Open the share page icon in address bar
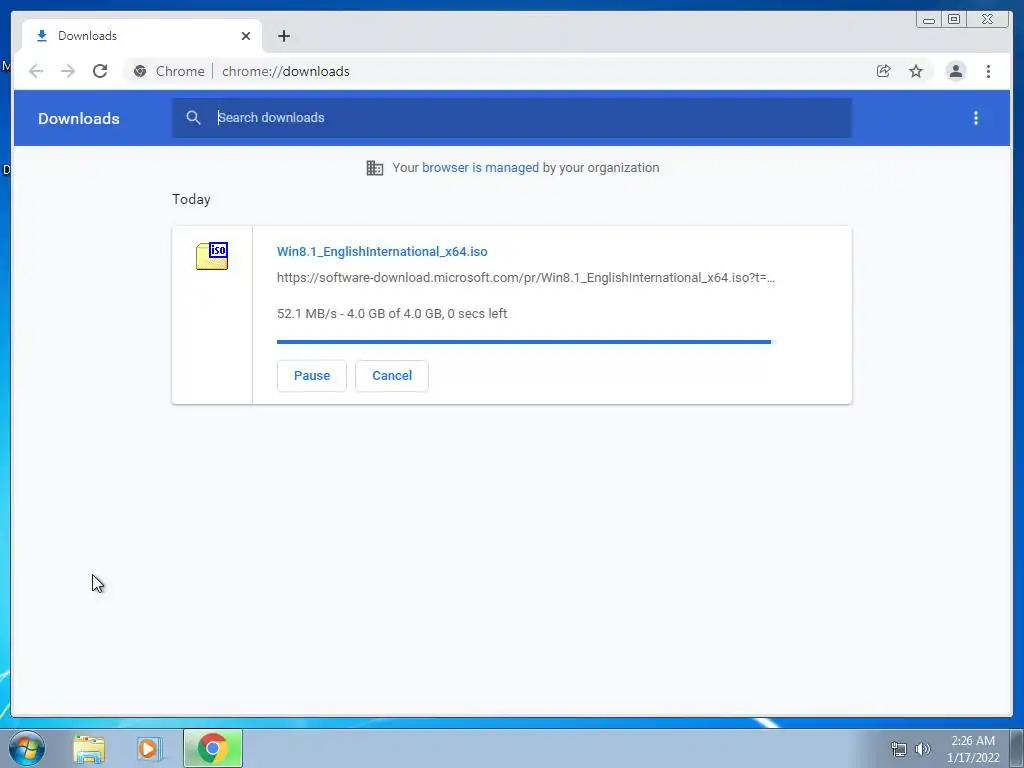 (x=884, y=71)
